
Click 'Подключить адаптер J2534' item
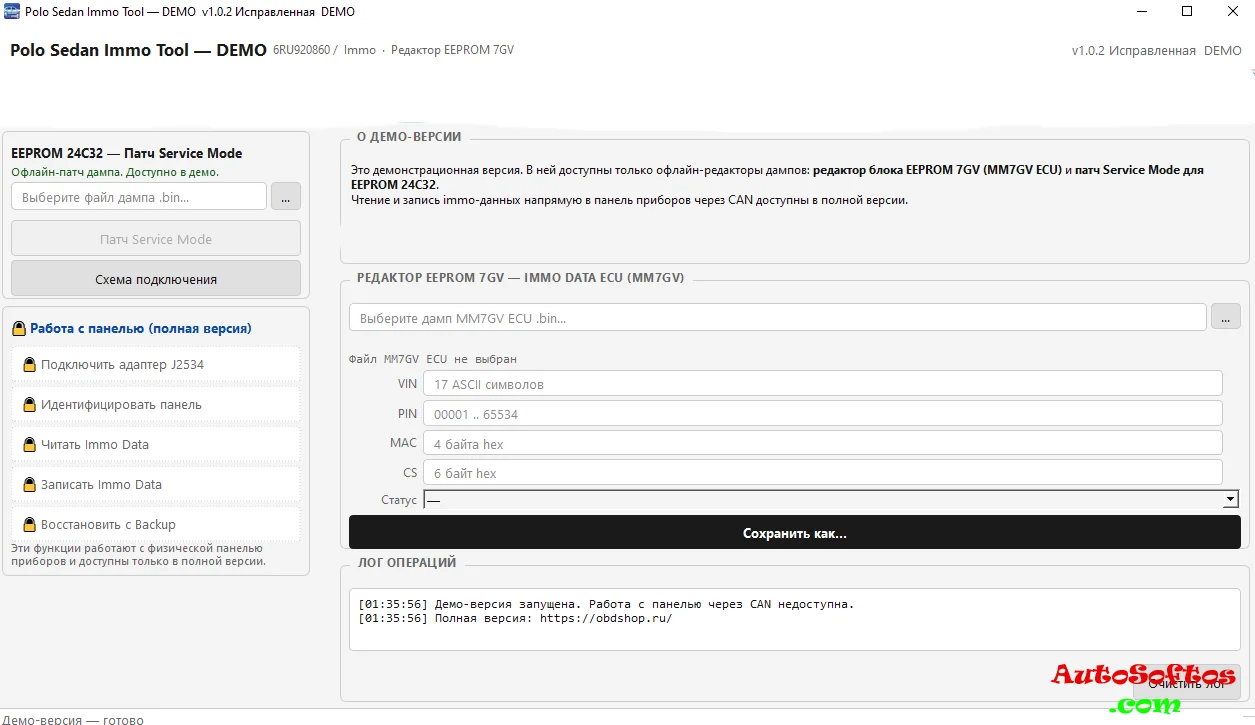(156, 365)
